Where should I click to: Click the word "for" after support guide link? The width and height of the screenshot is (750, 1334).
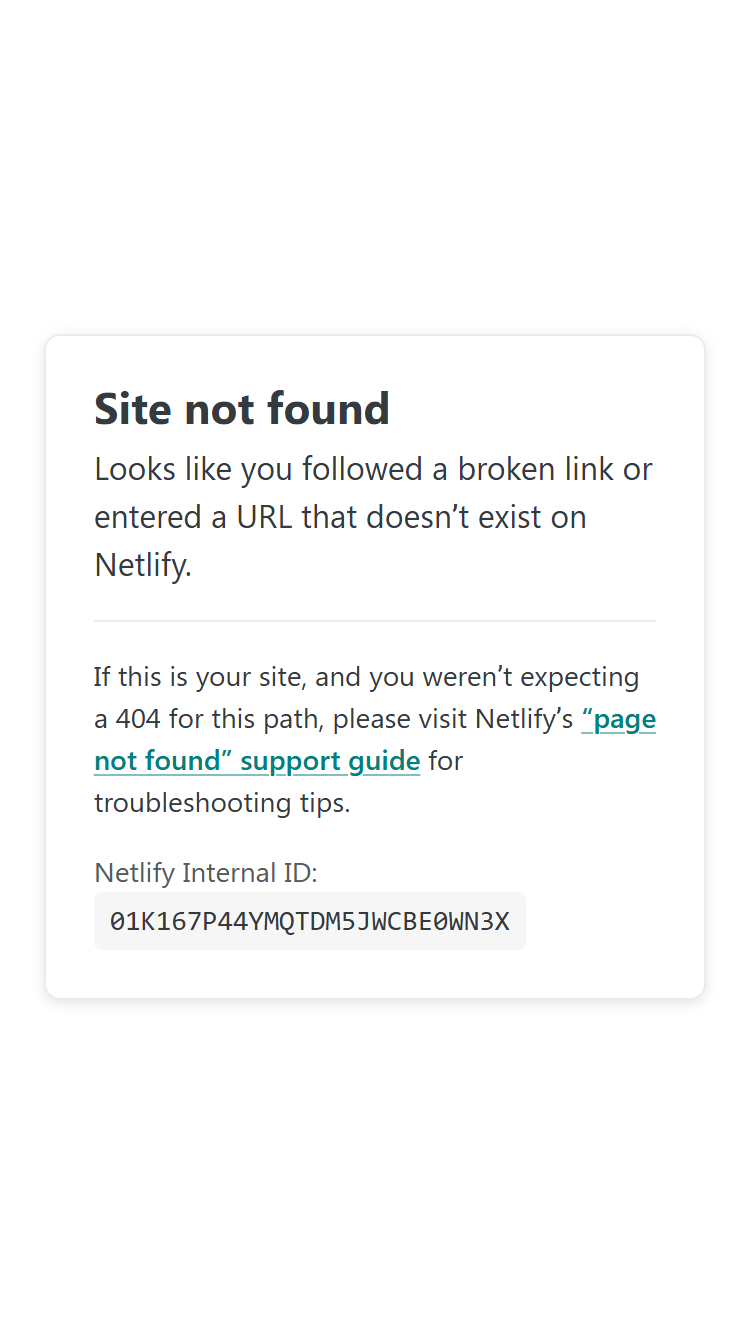tap(446, 761)
